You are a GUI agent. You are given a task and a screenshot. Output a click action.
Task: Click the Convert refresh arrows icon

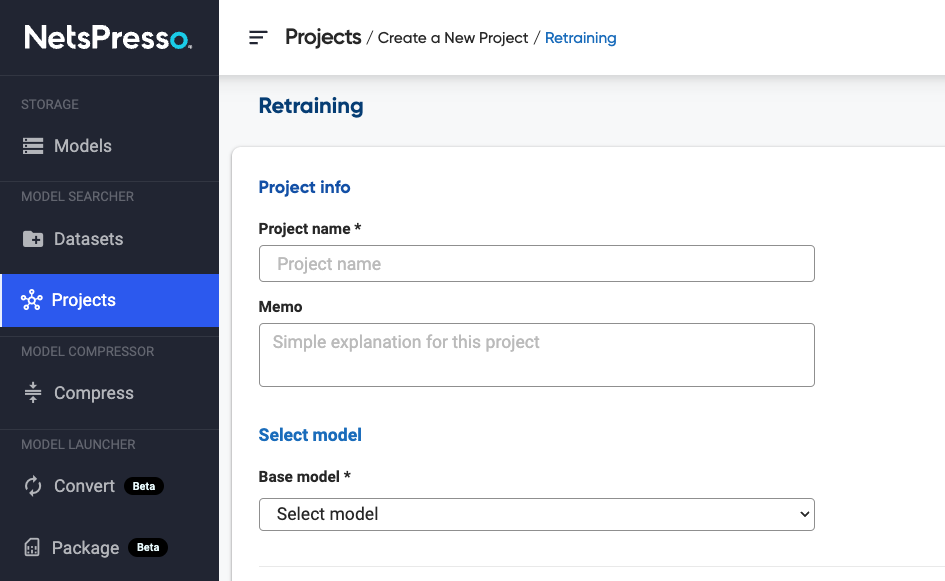click(x=33, y=486)
